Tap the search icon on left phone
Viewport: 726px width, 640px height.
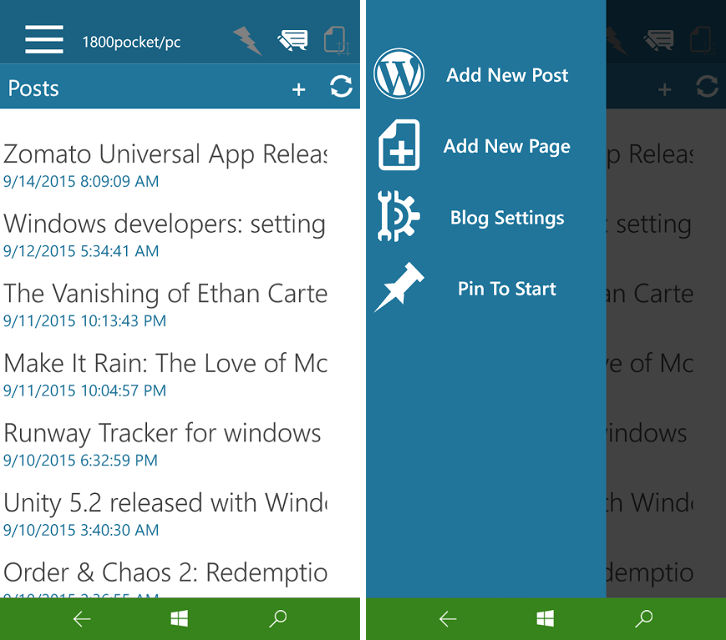(x=278, y=618)
